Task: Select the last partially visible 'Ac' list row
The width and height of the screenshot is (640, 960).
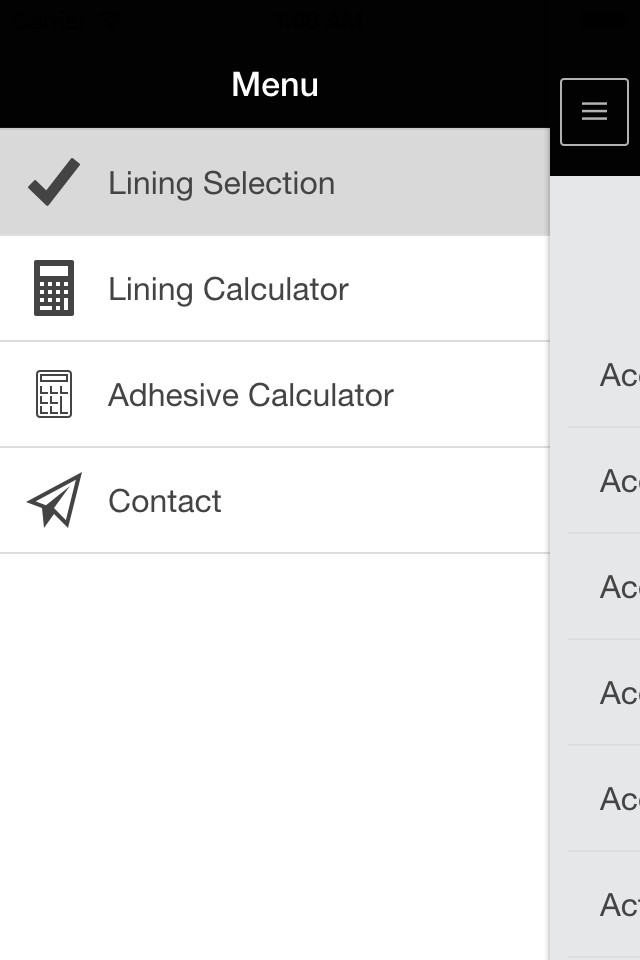Action: tap(604, 904)
